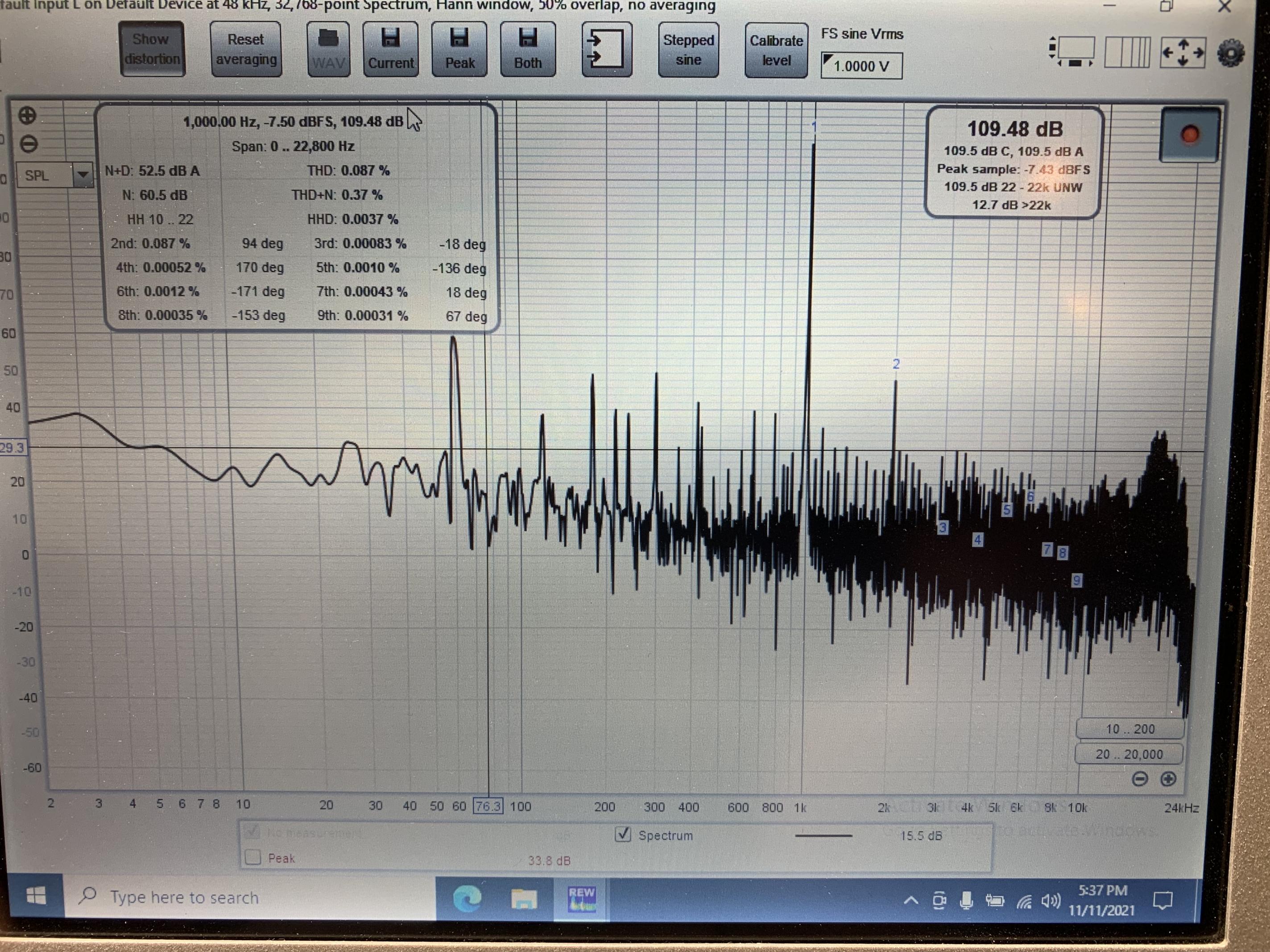The image size is (1270, 952).
Task: Click the Calibrate level button
Action: 776,50
